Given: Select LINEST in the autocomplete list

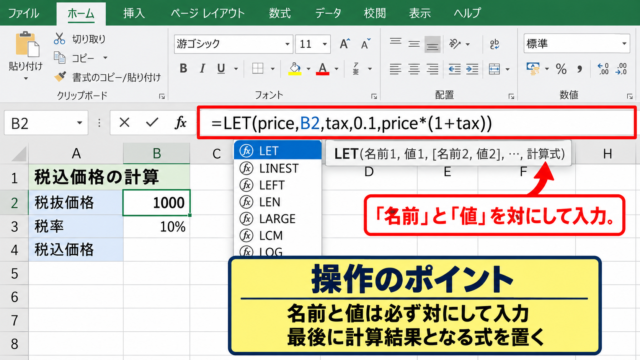Looking at the screenshot, I should [x=278, y=168].
